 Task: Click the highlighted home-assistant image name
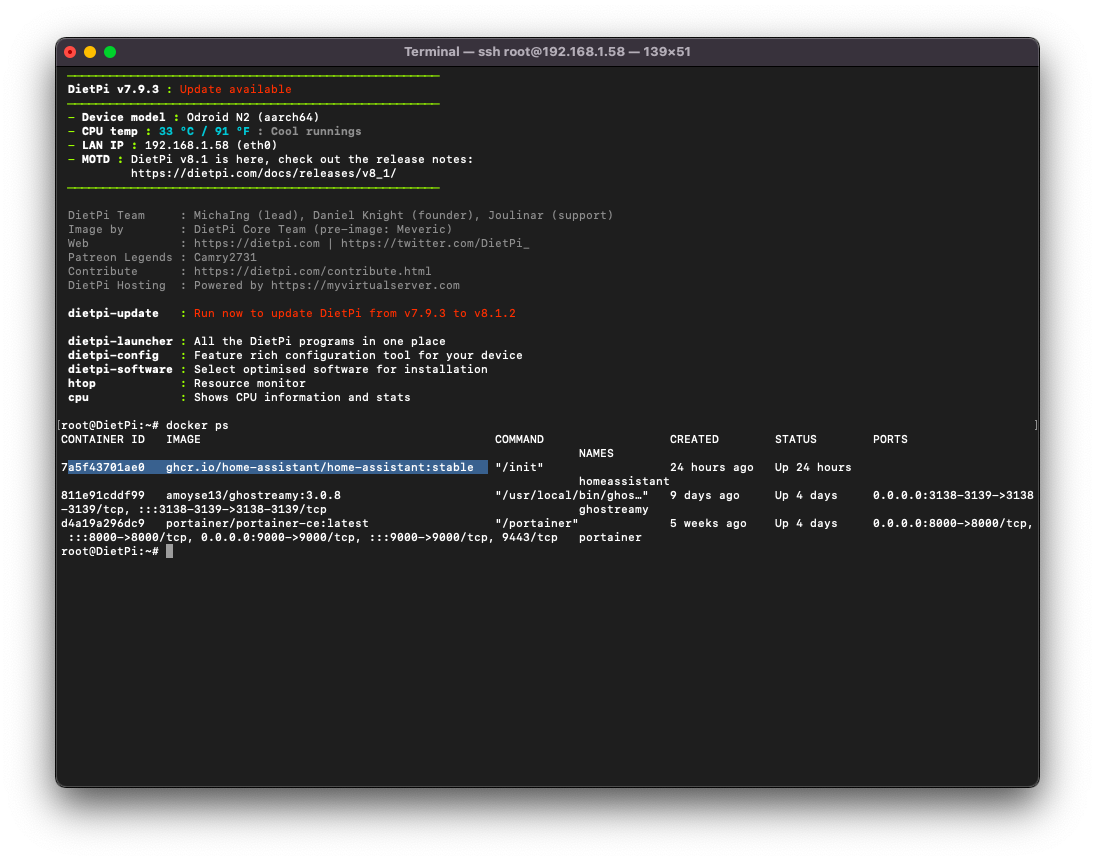319,467
